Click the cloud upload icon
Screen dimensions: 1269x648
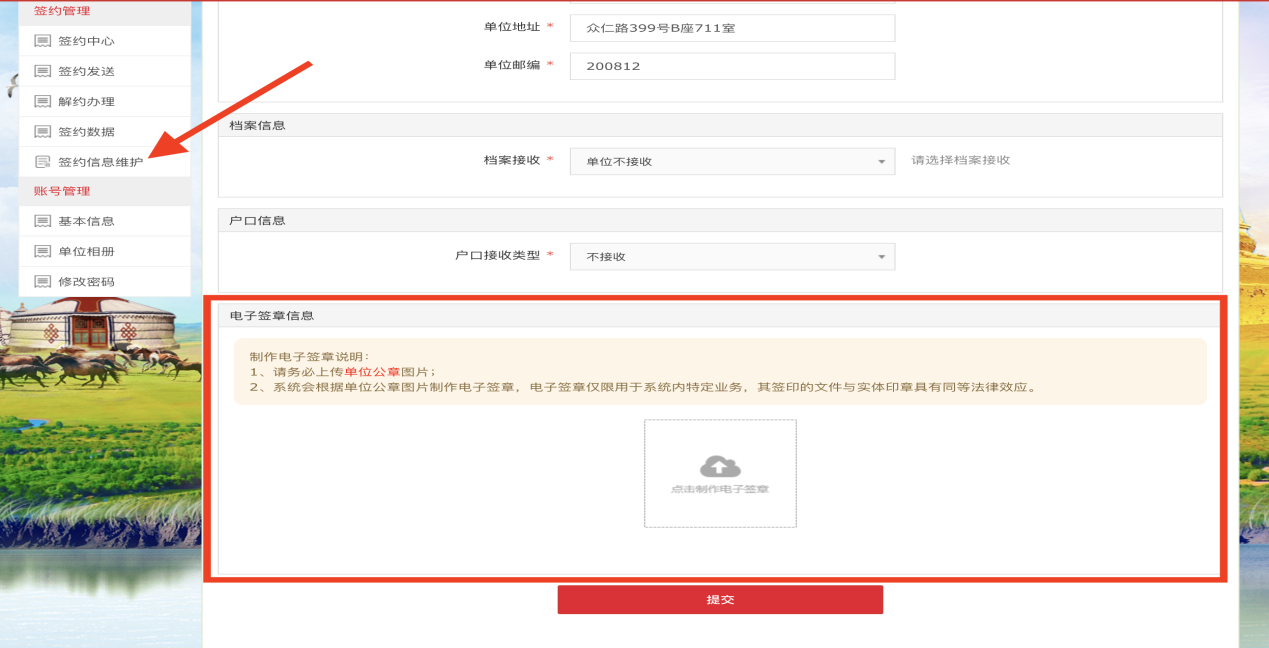coord(720,466)
